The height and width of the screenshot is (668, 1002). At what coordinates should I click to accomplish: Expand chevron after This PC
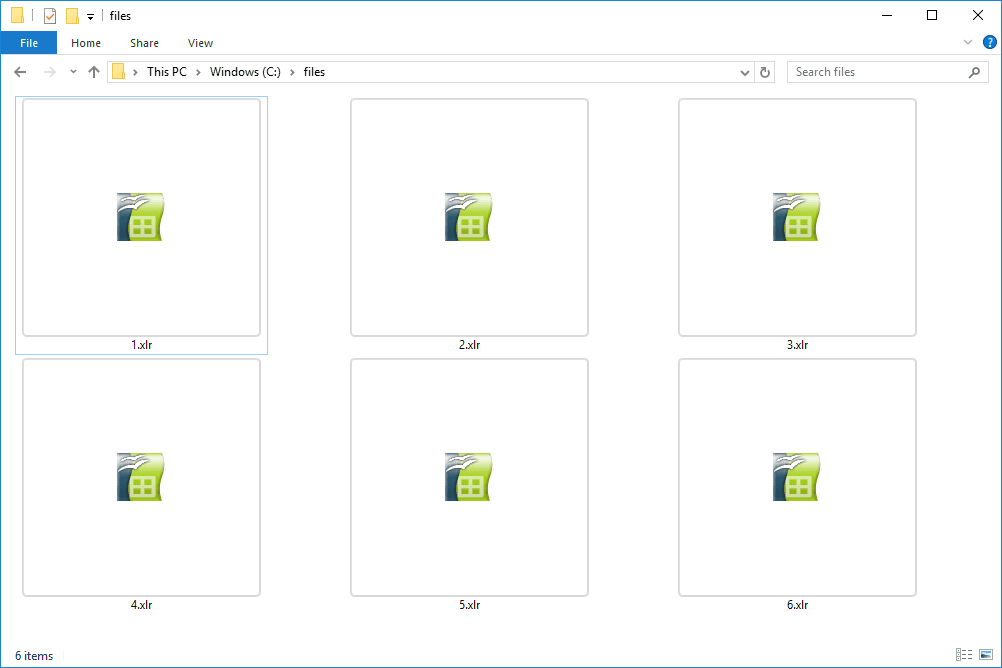pyautogui.click(x=198, y=72)
